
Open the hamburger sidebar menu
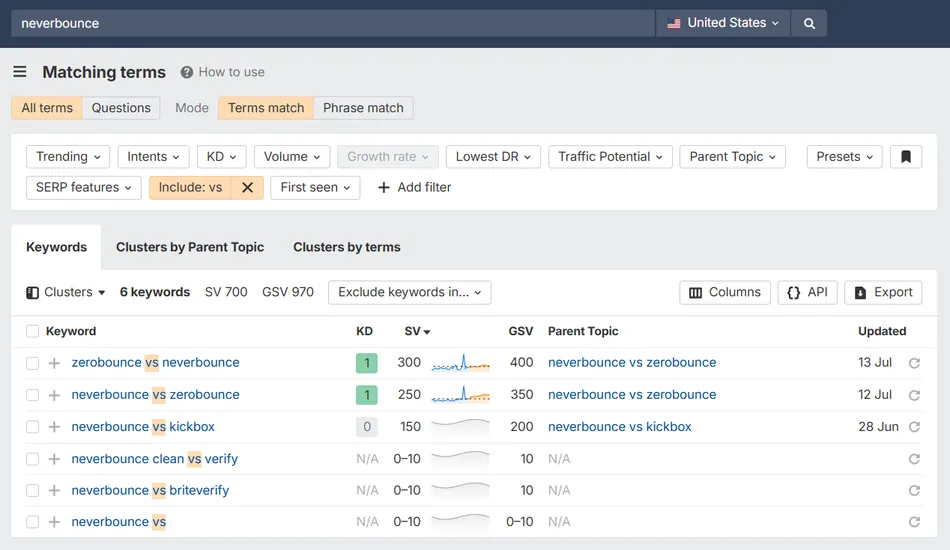(x=19, y=71)
